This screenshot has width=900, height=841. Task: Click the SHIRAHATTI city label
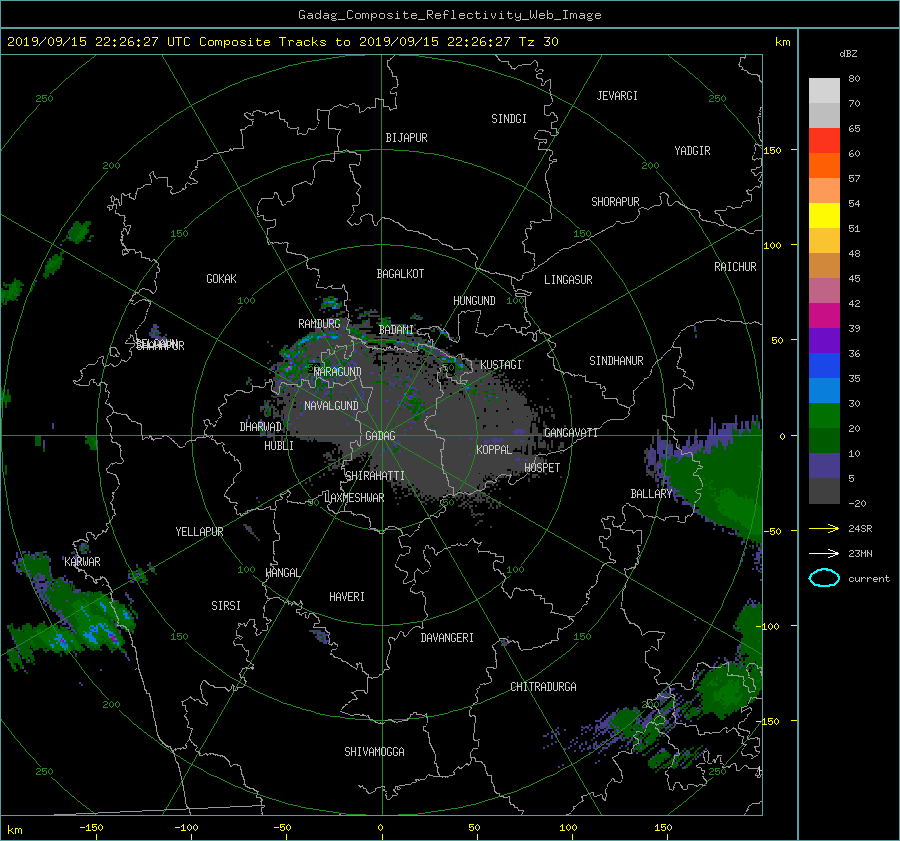point(375,476)
